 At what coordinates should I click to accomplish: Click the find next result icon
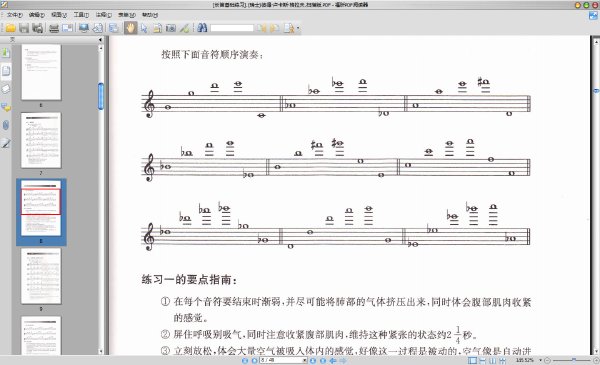point(275,28)
